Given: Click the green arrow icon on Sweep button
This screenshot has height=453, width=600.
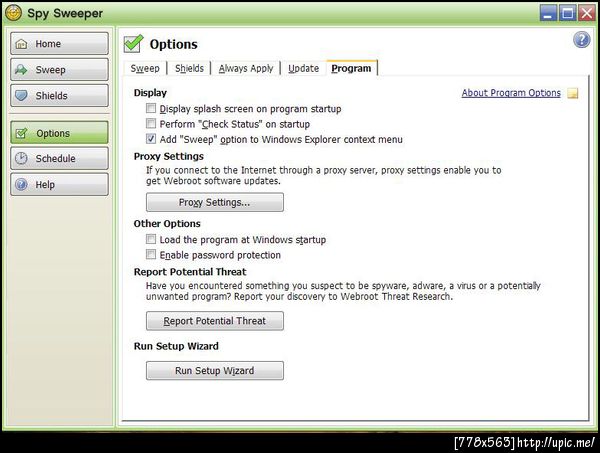Looking at the screenshot, I should [21, 70].
